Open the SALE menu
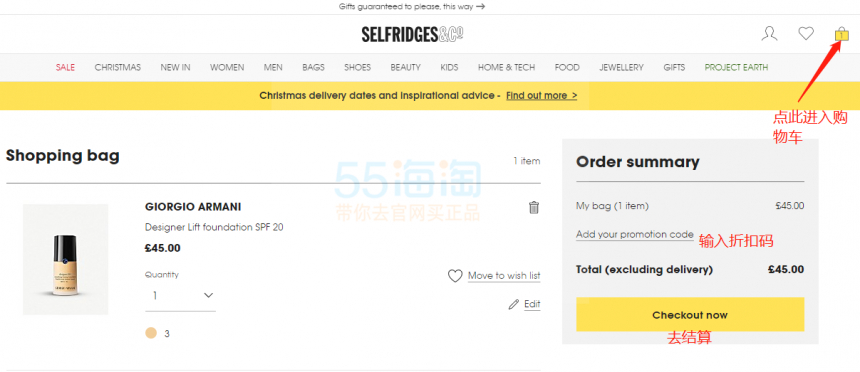This screenshot has height=372, width=860. tap(65, 67)
